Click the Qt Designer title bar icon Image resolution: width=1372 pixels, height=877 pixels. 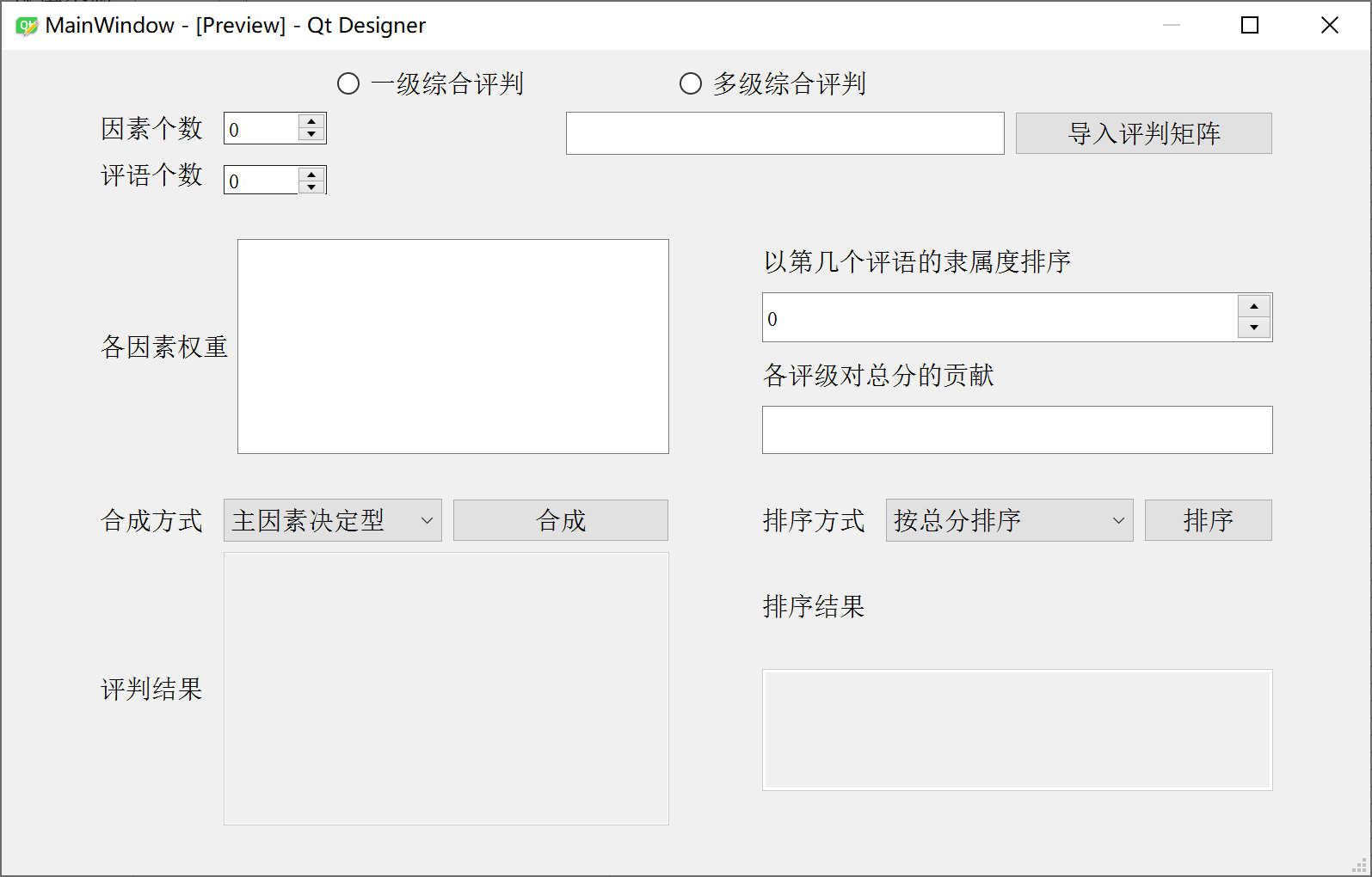pyautogui.click(x=27, y=26)
